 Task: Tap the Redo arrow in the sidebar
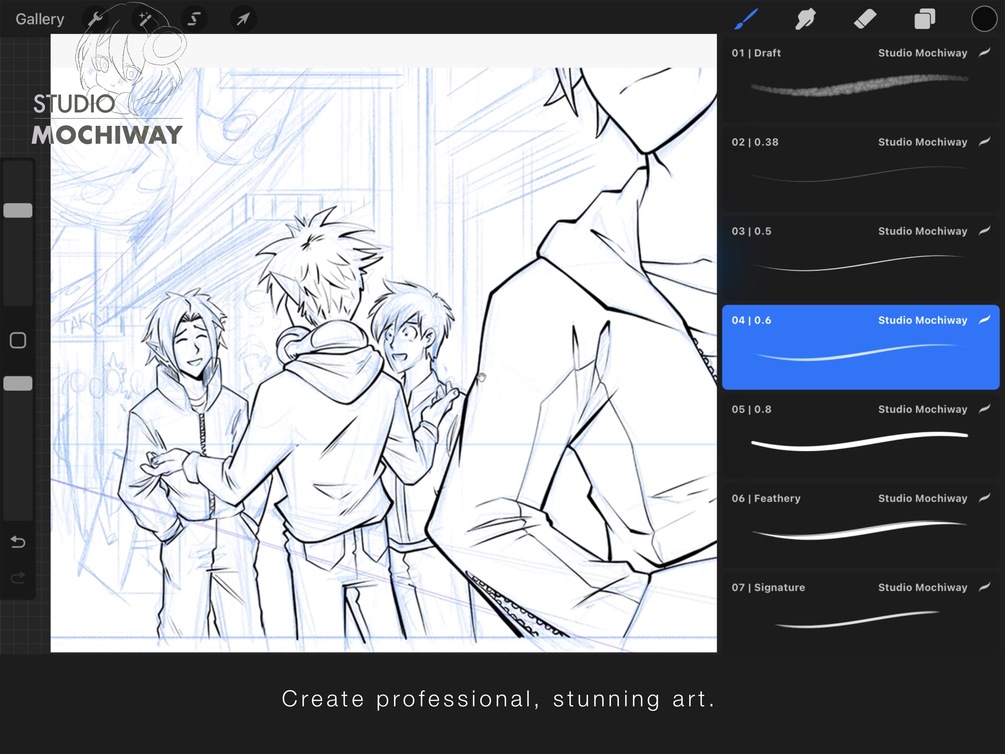coord(18,578)
